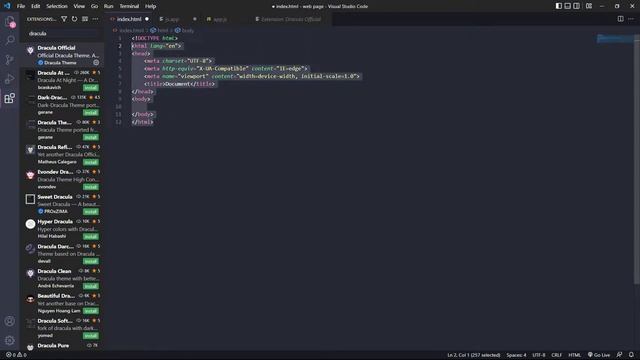This screenshot has height=360, width=640.
Task: Select the Hyper Dracula extension icon
Action: (30, 224)
